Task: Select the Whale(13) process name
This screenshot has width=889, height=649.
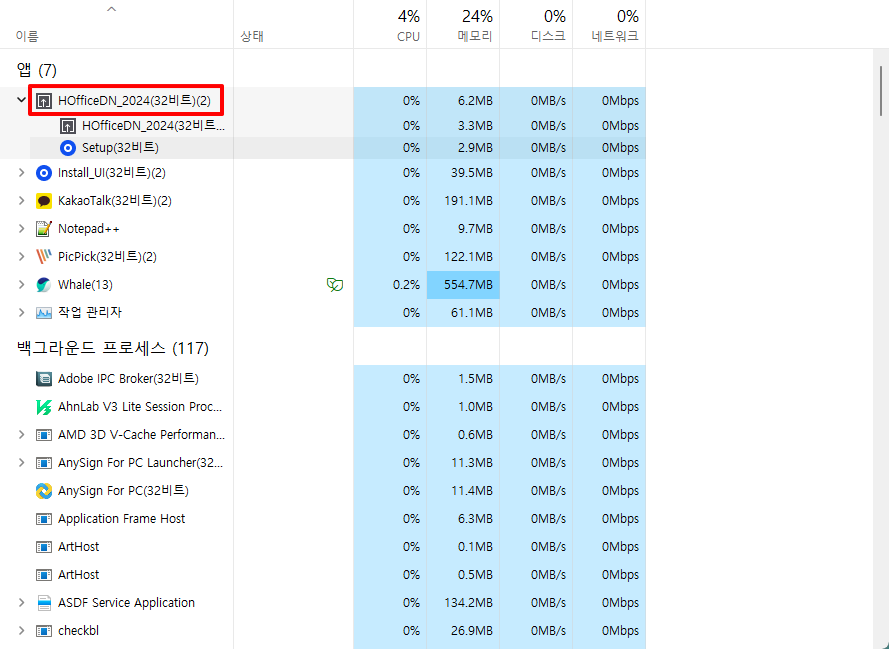Action: (85, 285)
